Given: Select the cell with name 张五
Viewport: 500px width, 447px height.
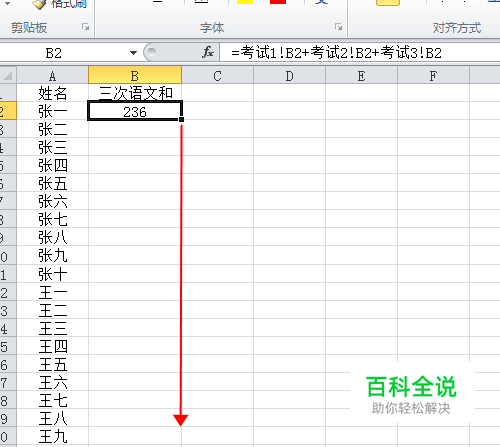Looking at the screenshot, I should pyautogui.click(x=52, y=183).
